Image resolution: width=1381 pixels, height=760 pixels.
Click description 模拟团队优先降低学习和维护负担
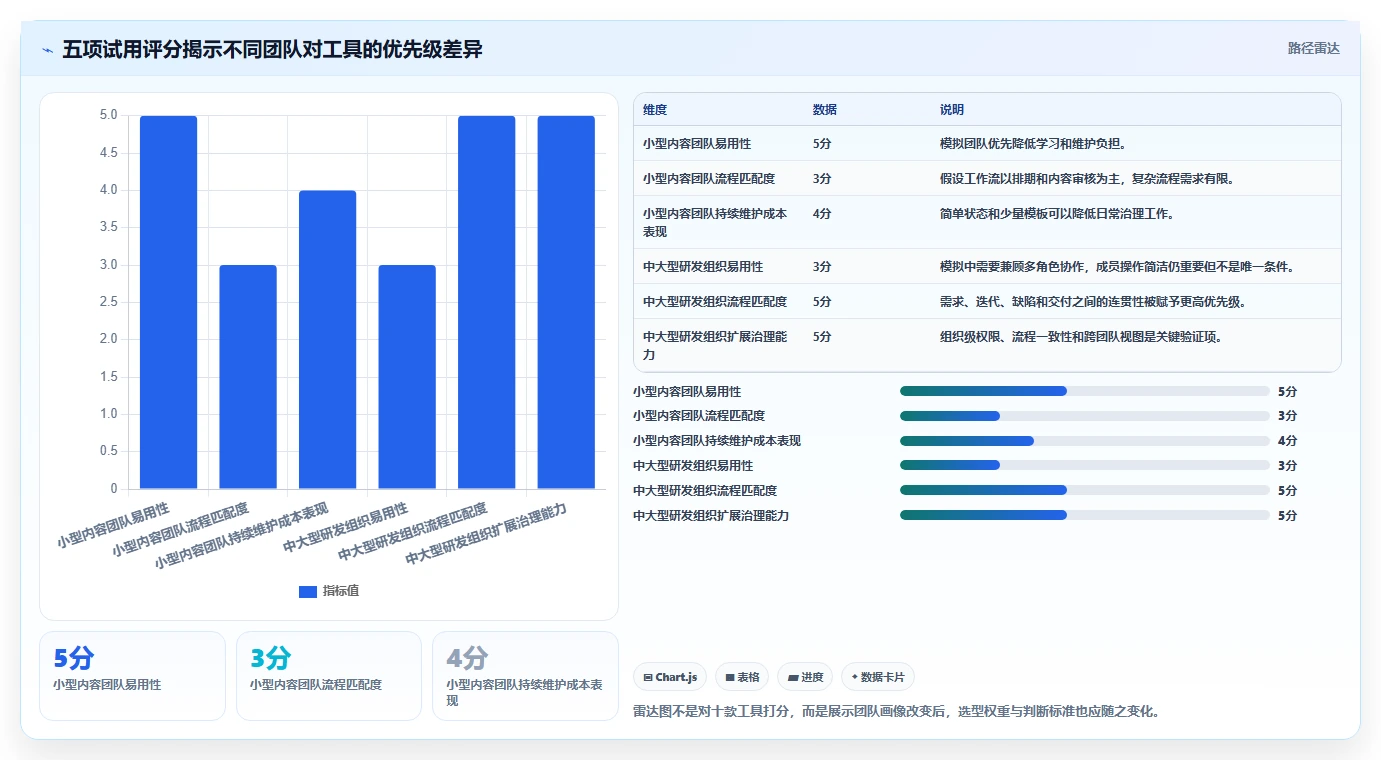coord(1033,143)
